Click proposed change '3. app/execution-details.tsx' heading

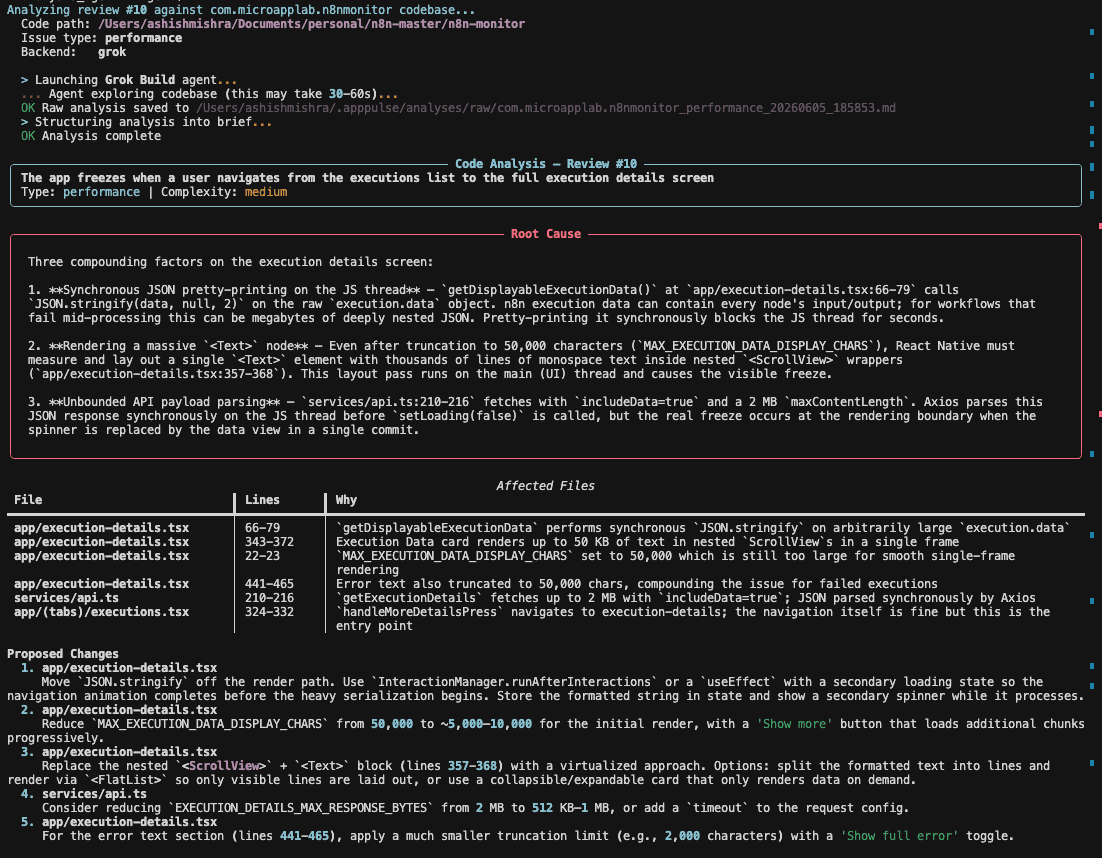(x=119, y=753)
